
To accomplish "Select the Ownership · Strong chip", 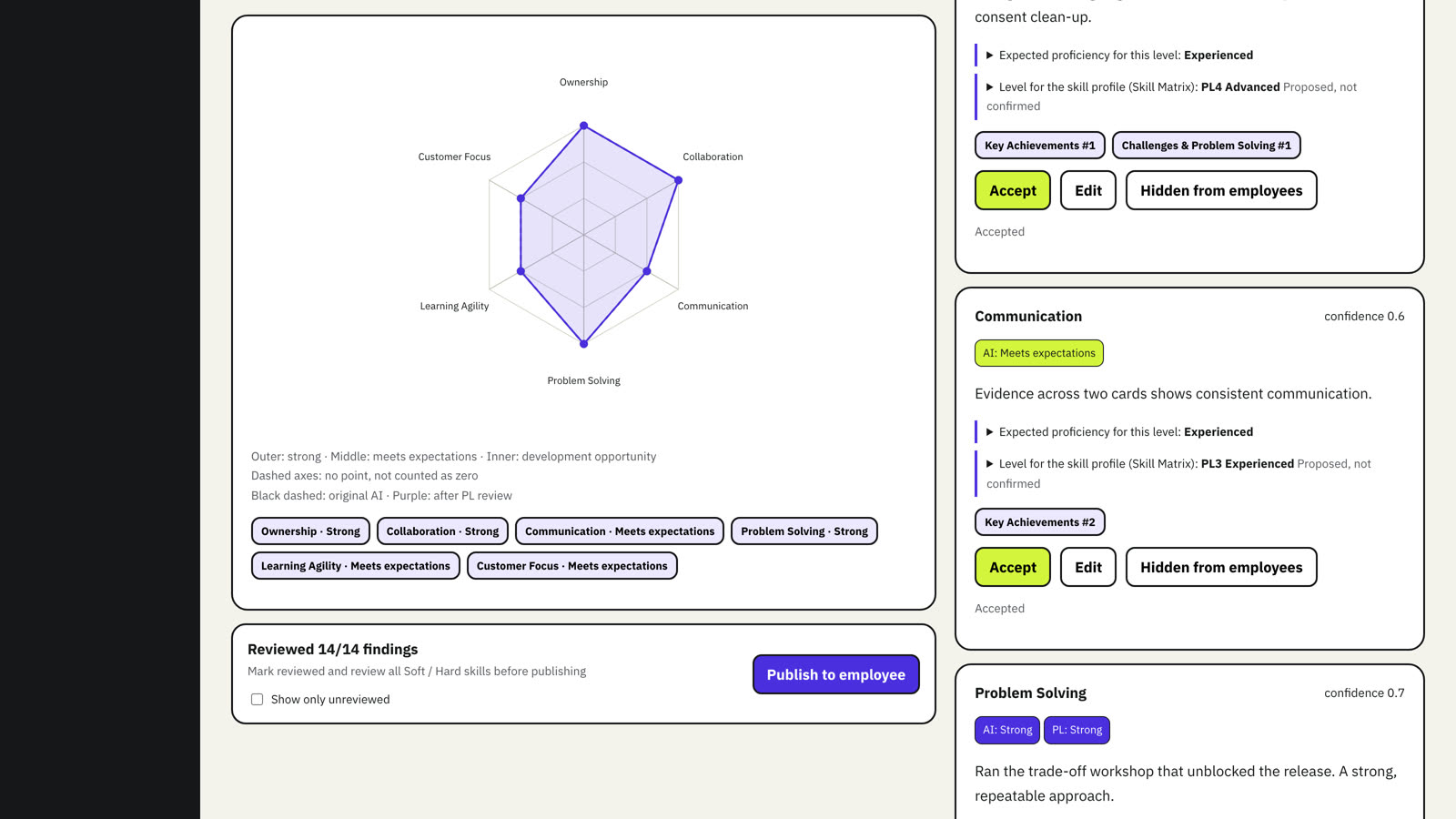I will coord(310,531).
